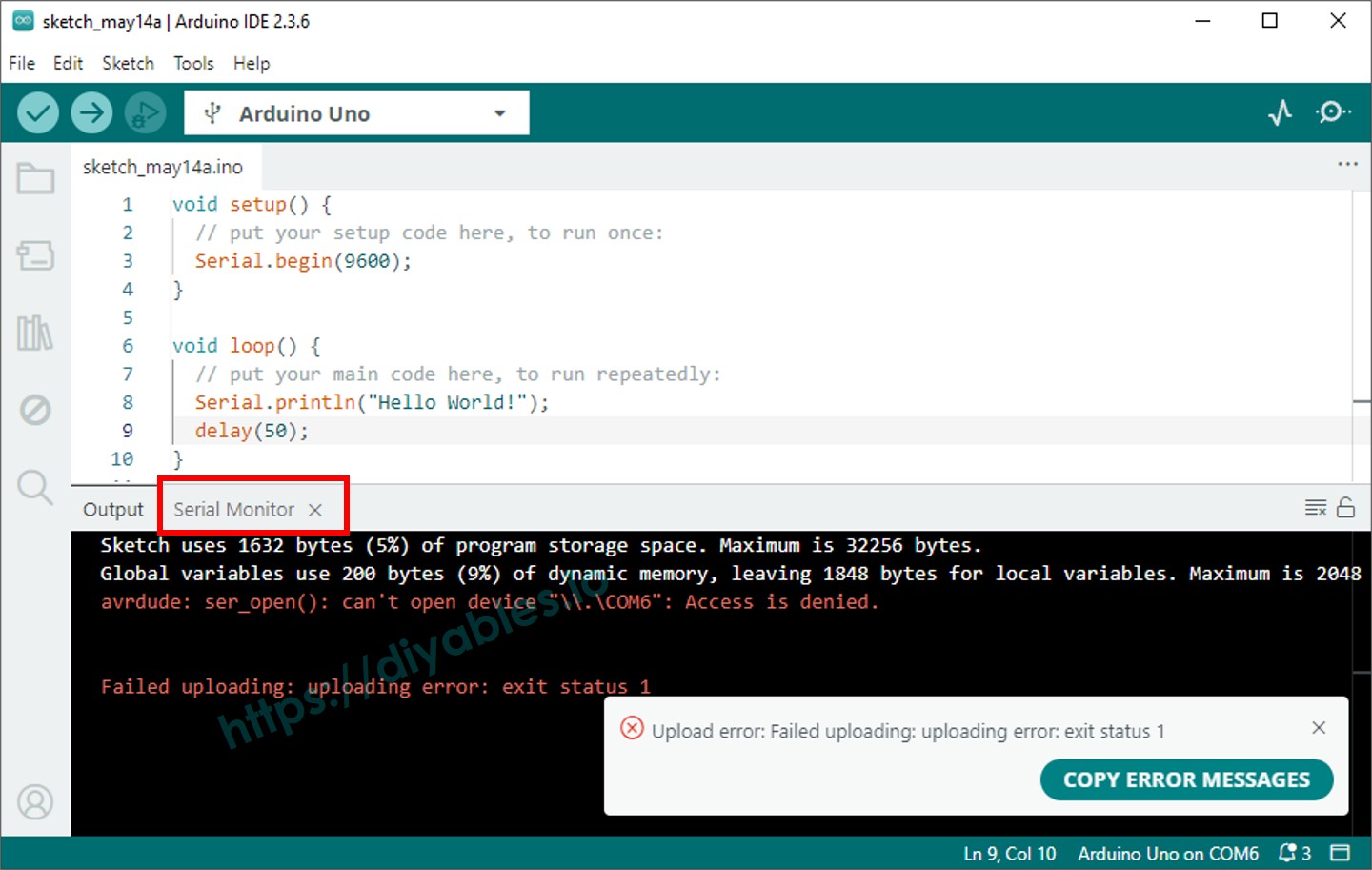Toggle bottom panel icon in status bar

pyautogui.click(x=1341, y=853)
